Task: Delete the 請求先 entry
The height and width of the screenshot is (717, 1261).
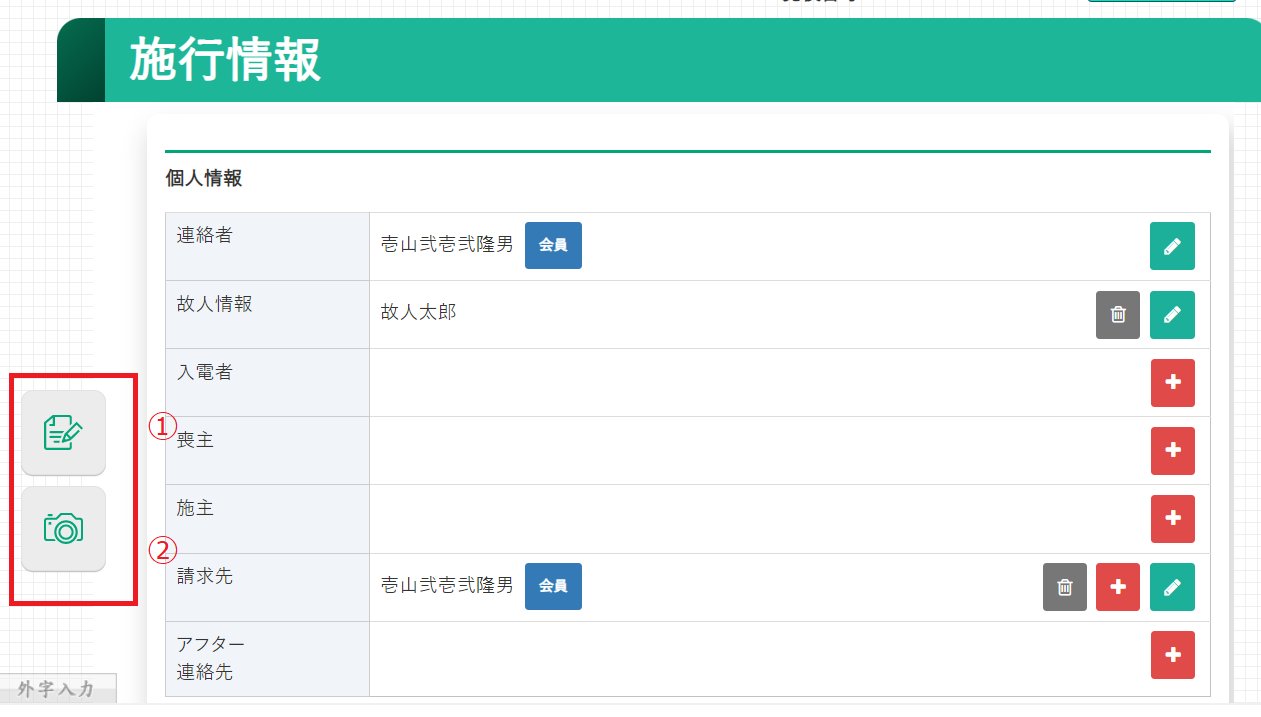Action: [x=1064, y=587]
